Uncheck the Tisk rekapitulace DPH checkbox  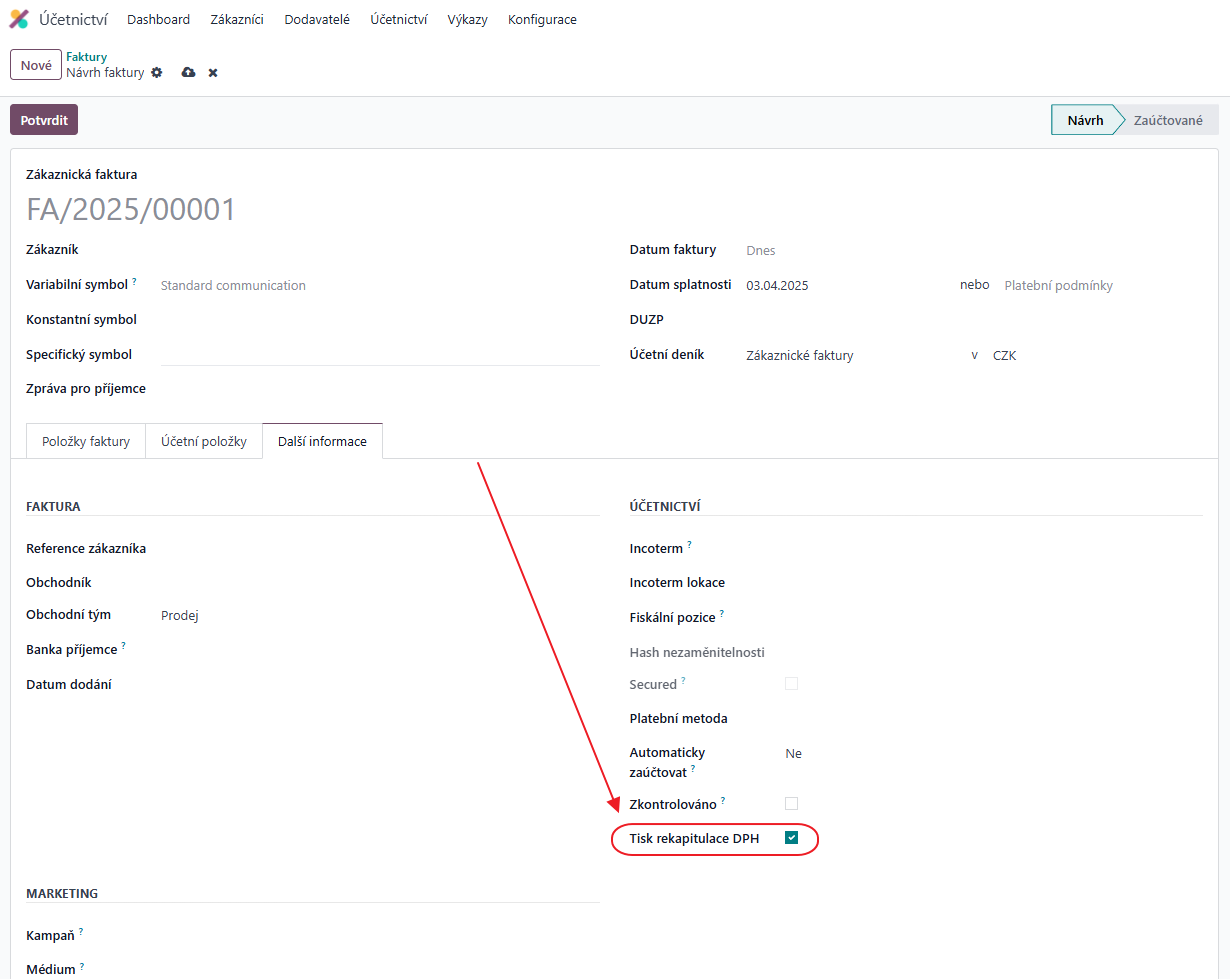click(792, 838)
